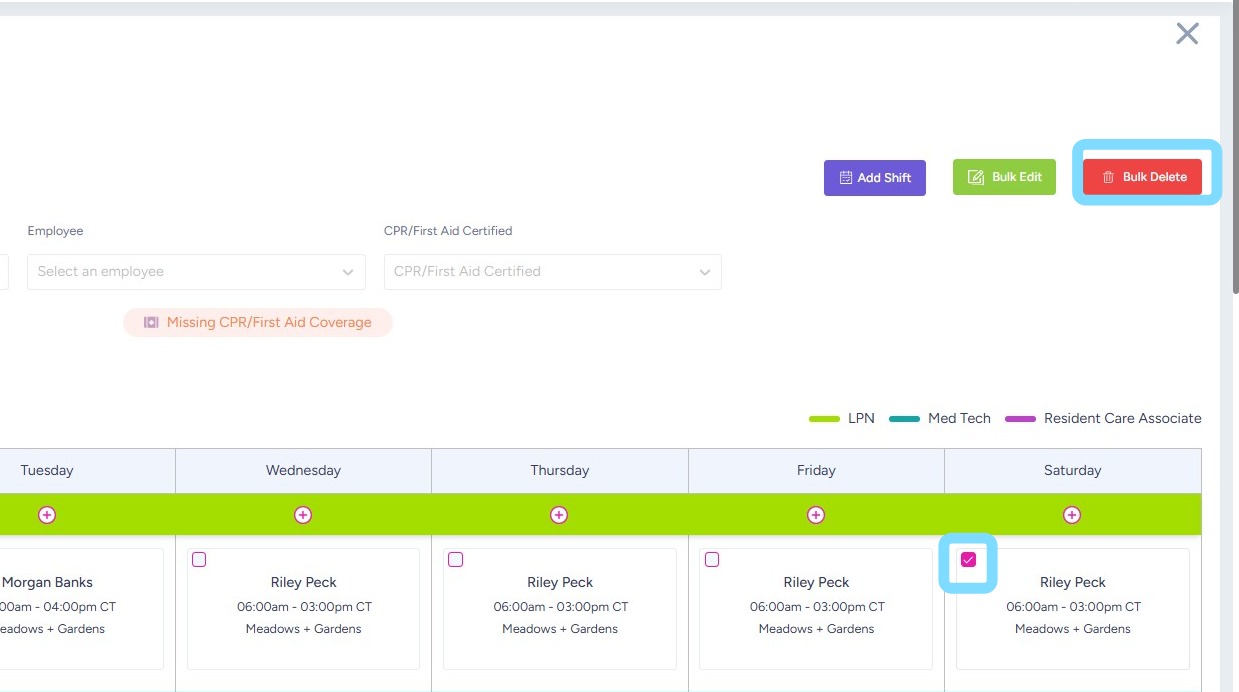Screen dimensions: 1239x692
Task: Add a shift with Thursday's plus icon
Action: tap(559, 515)
